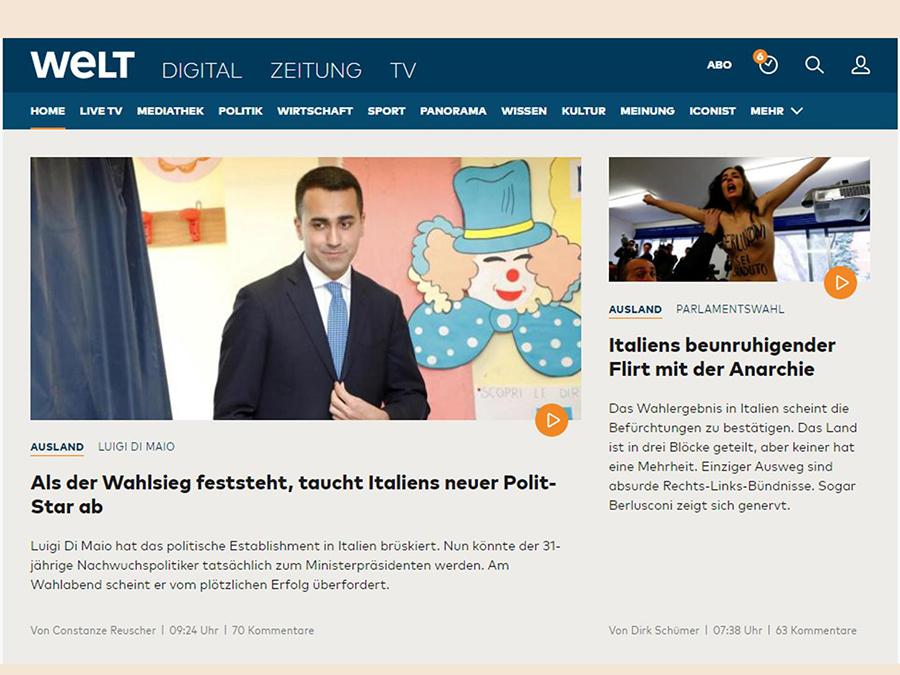
Task: Select the SPORT navigation entry
Action: tap(386, 111)
